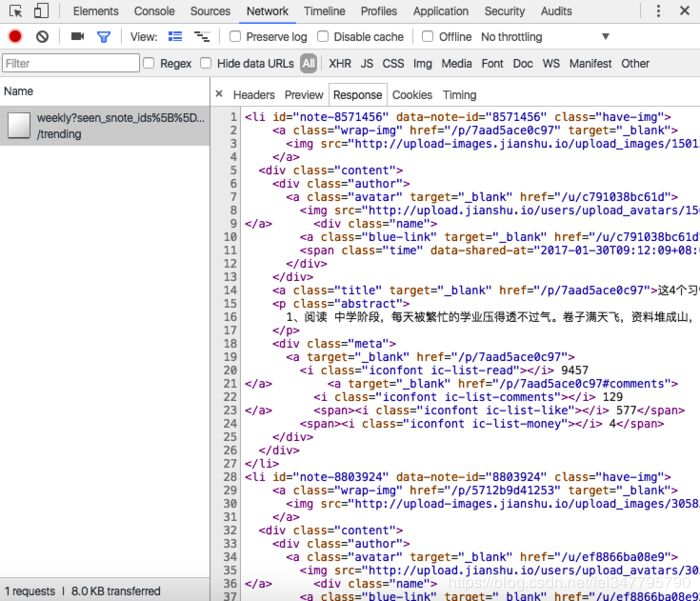Viewport: 700px width, 601px height.
Task: Open the Timing tab
Action: 459,95
